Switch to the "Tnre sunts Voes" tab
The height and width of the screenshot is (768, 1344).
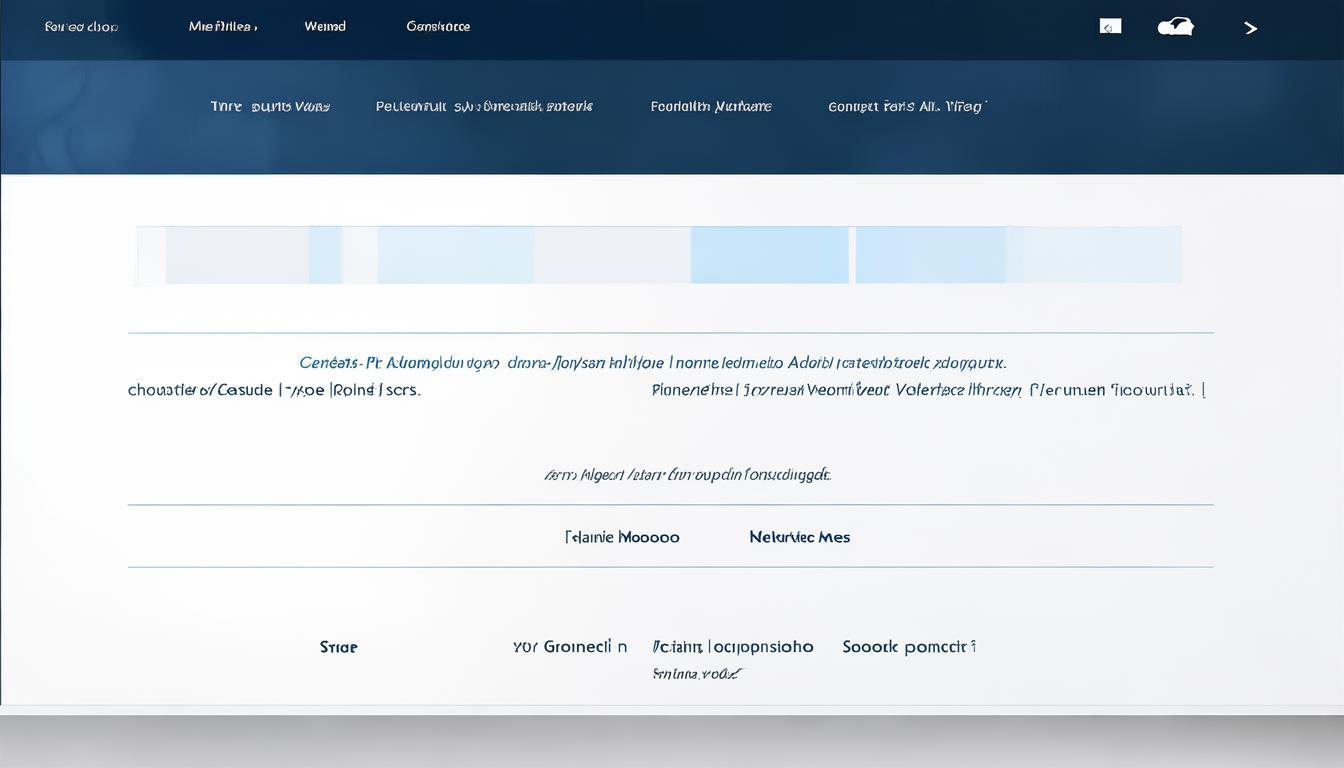point(270,106)
